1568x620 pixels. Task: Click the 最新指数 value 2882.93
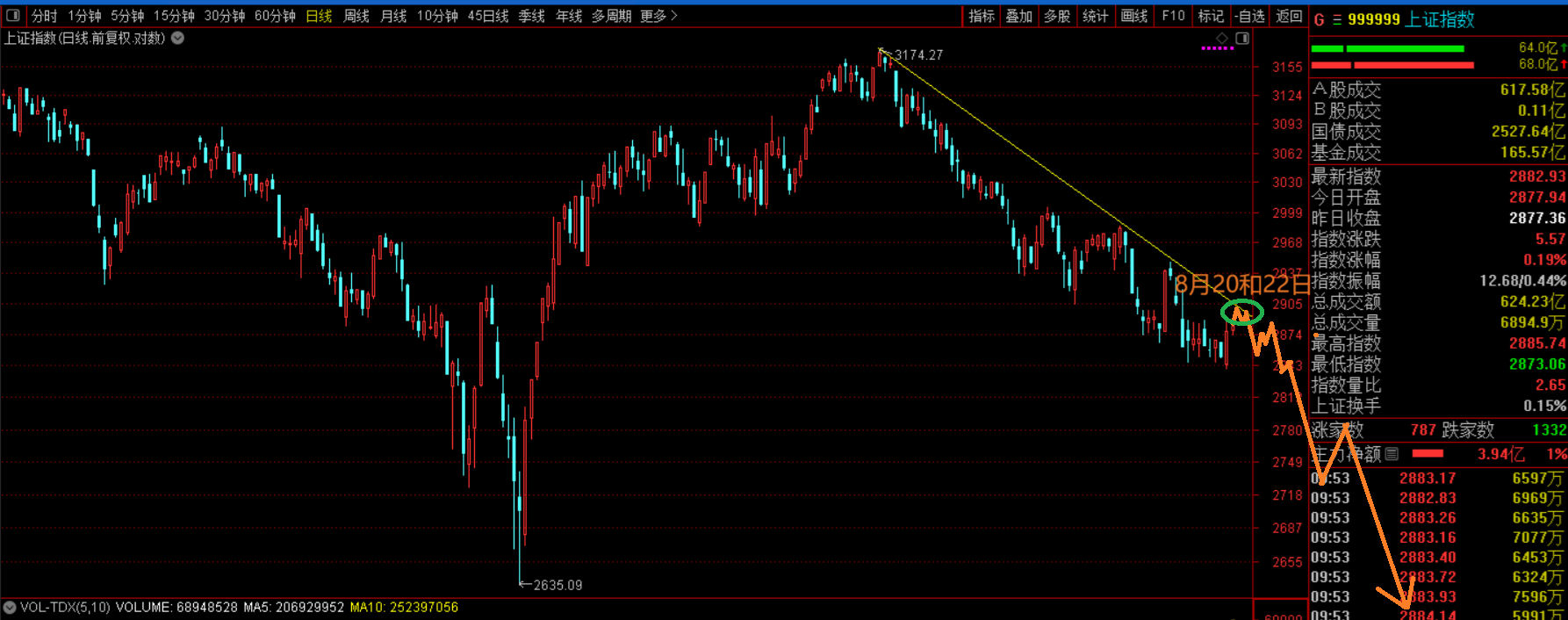click(1537, 177)
